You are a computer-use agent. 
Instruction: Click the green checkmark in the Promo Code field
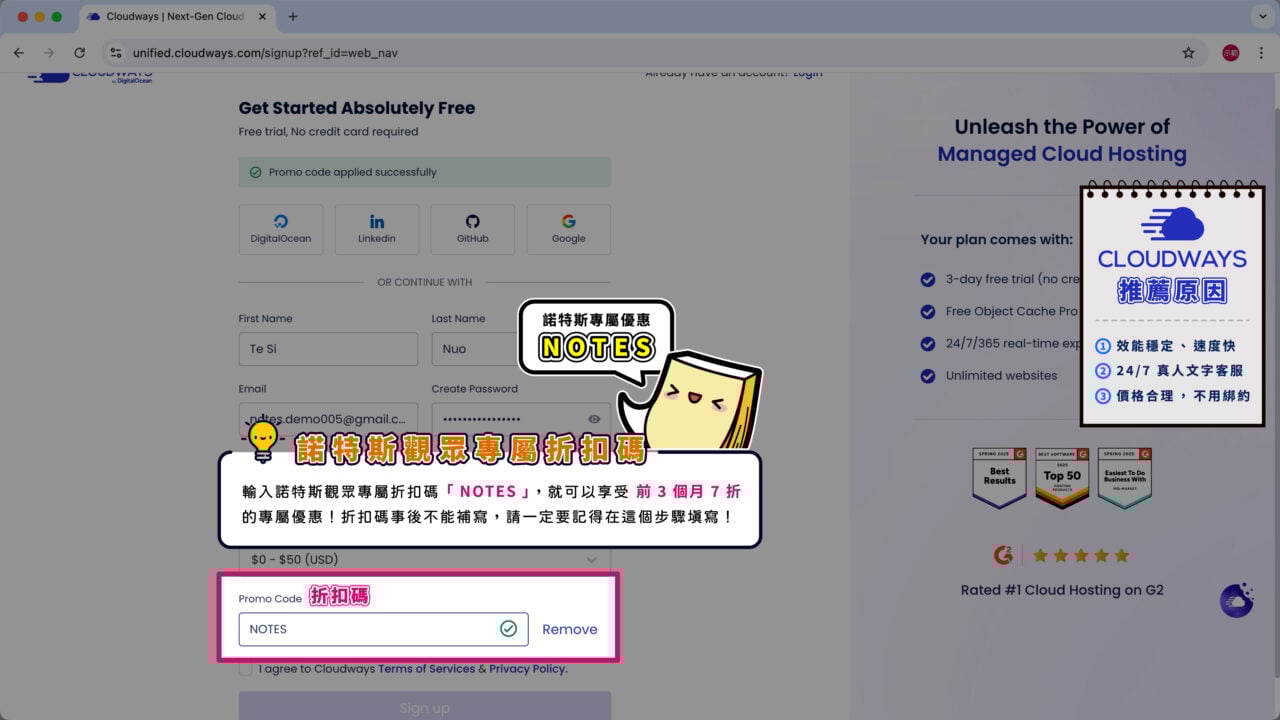(x=509, y=629)
